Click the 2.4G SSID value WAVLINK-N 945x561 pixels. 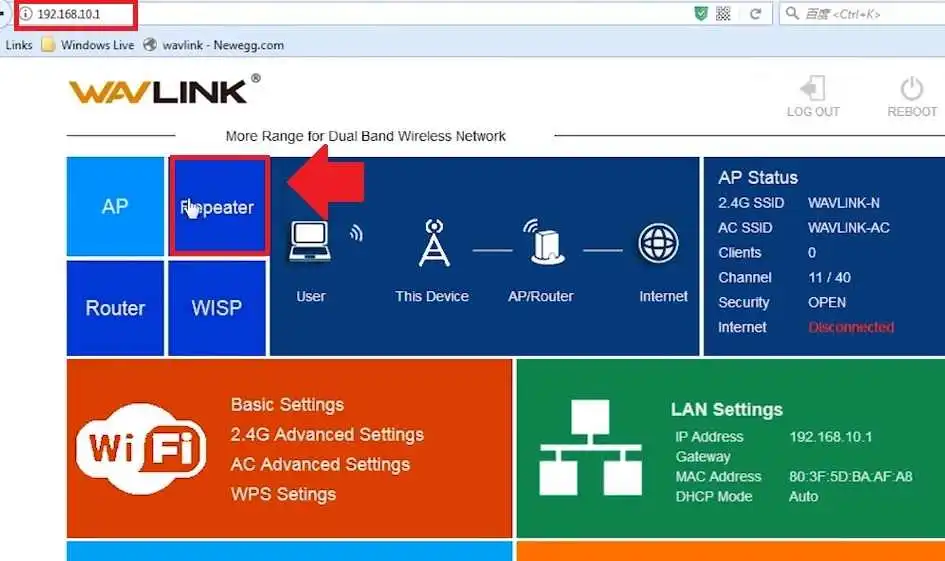coord(844,203)
